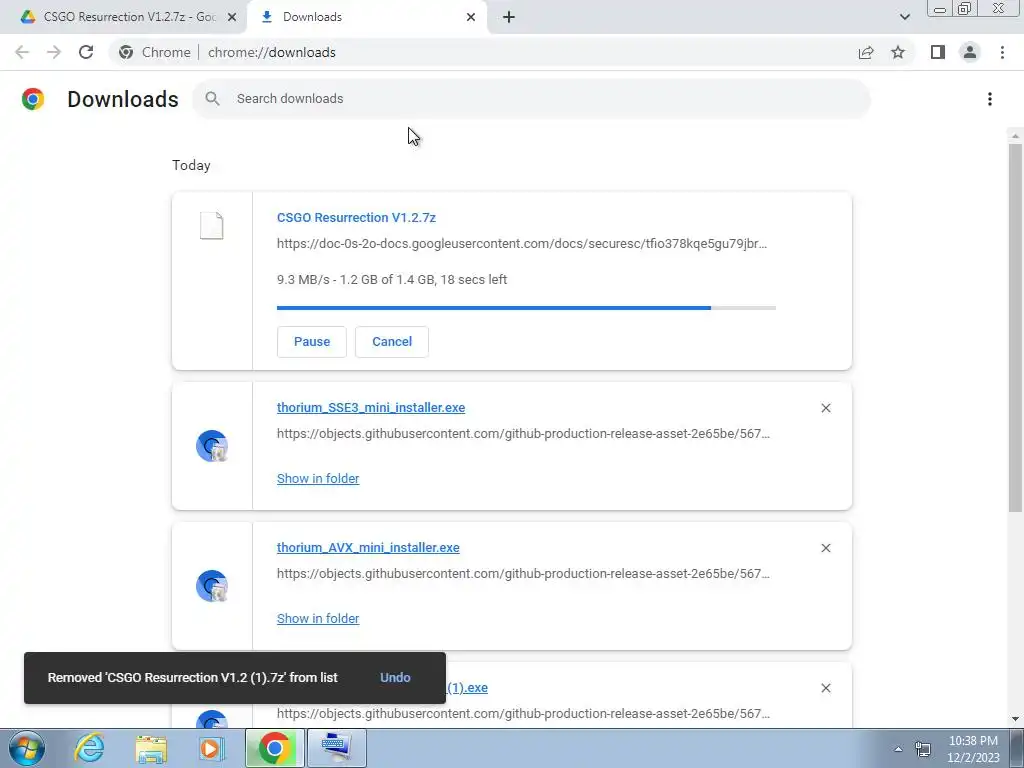The height and width of the screenshot is (768, 1024).
Task: Click the blank file icon for CSGO Resurrection
Action: (x=212, y=226)
